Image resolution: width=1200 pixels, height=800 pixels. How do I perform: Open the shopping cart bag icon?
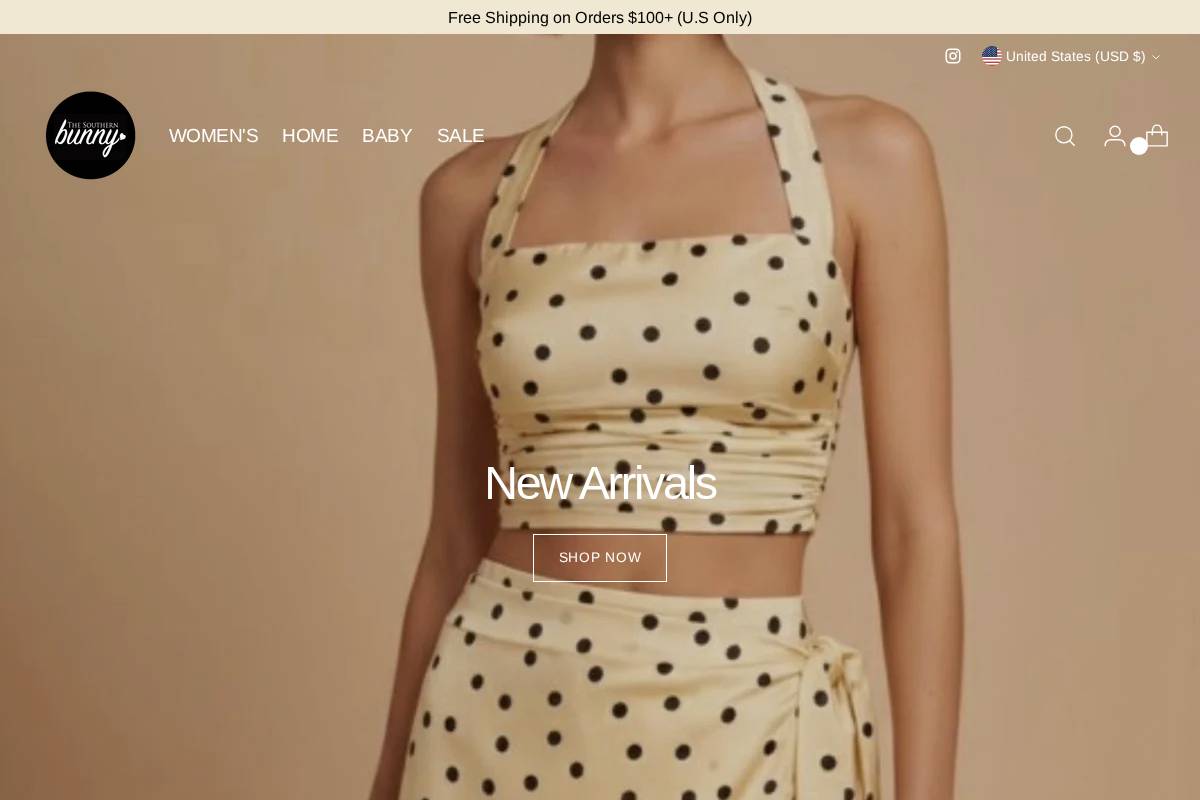(1156, 136)
